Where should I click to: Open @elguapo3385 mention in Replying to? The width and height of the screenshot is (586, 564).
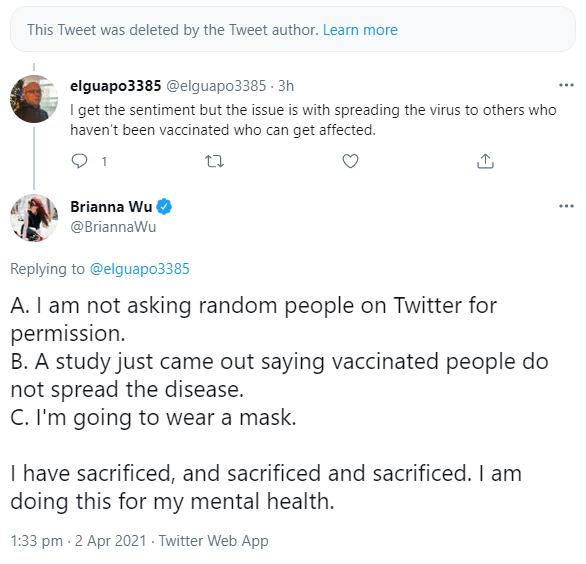point(139,269)
